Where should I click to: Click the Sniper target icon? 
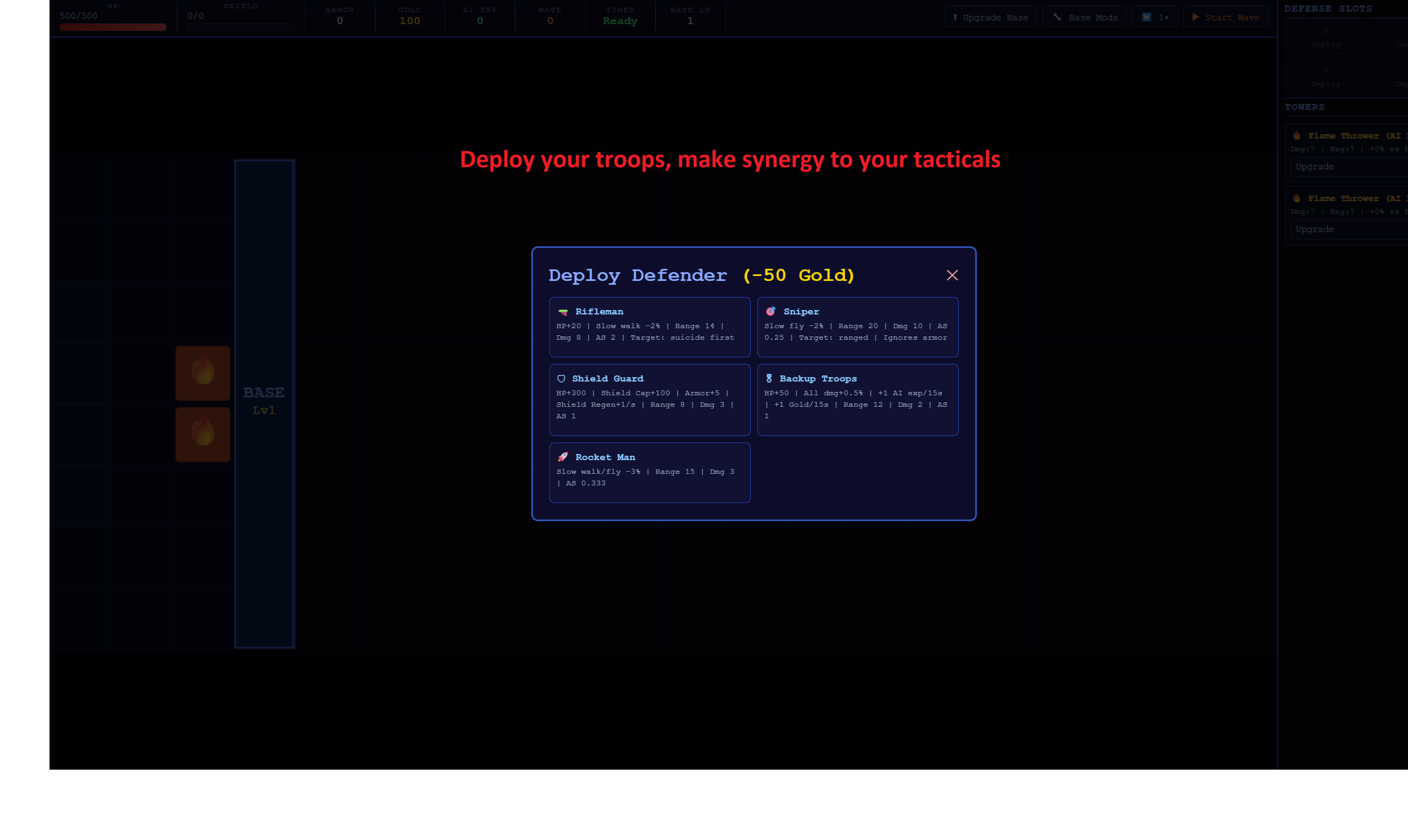(x=771, y=311)
